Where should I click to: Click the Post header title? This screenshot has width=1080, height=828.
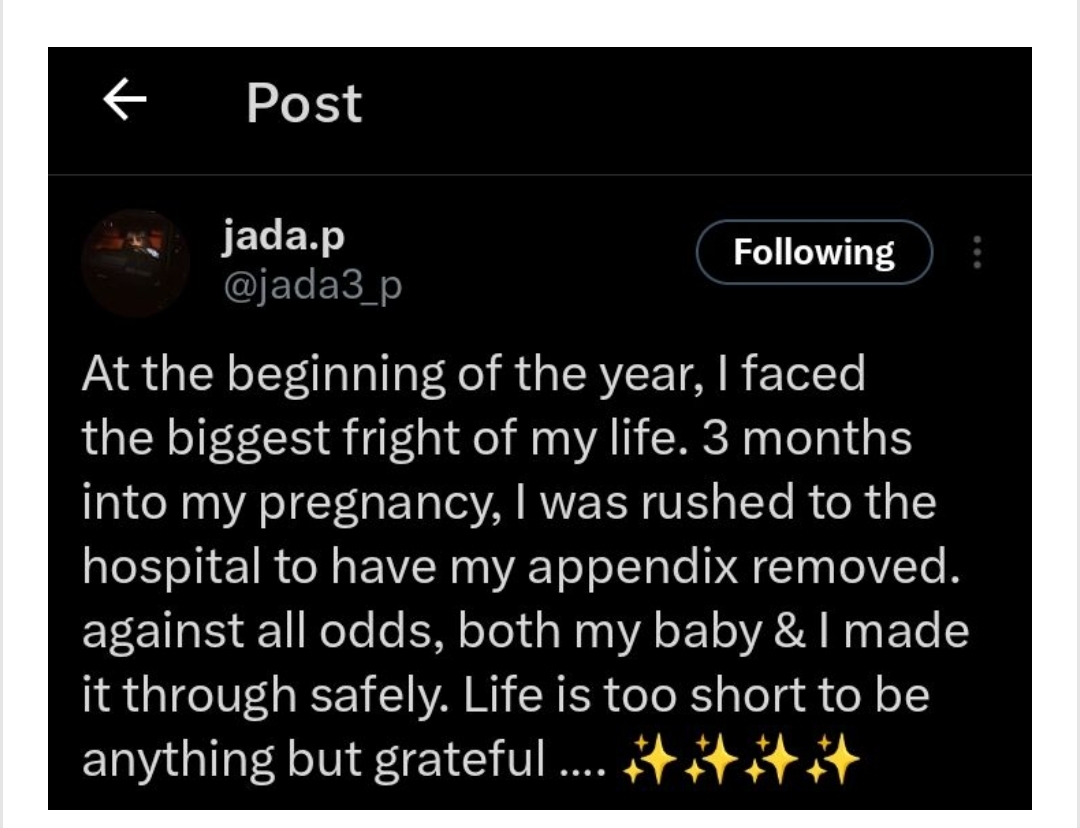304,103
